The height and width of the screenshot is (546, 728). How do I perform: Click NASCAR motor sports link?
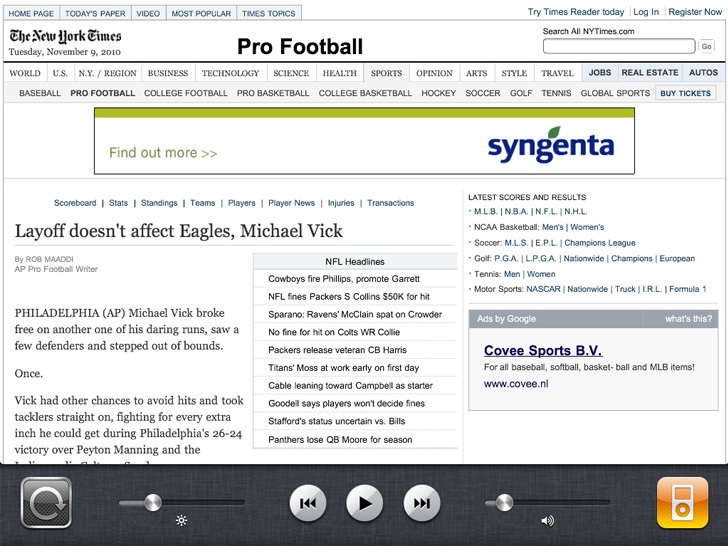543,289
